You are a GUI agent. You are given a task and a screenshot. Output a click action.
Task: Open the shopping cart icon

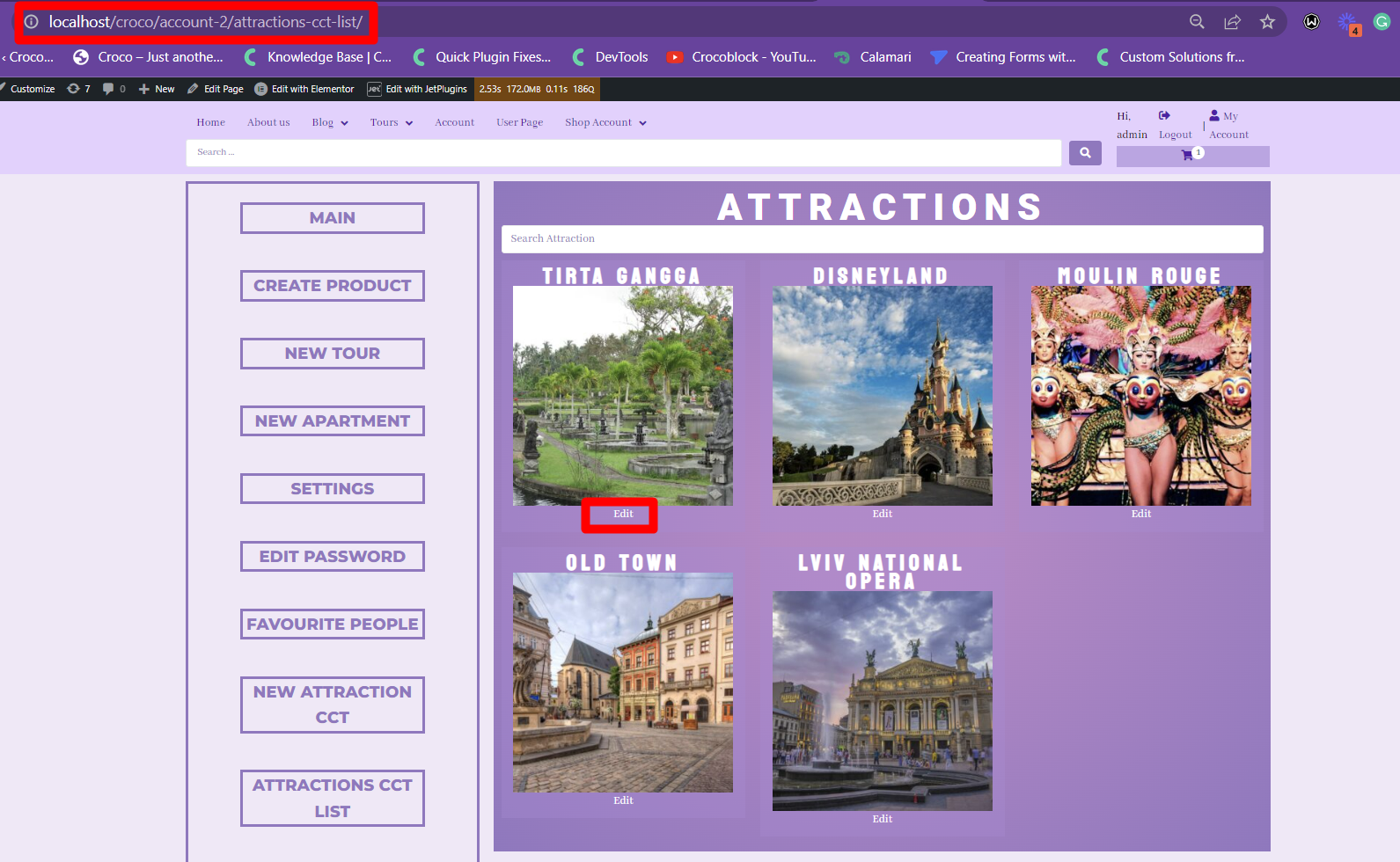click(x=1187, y=156)
